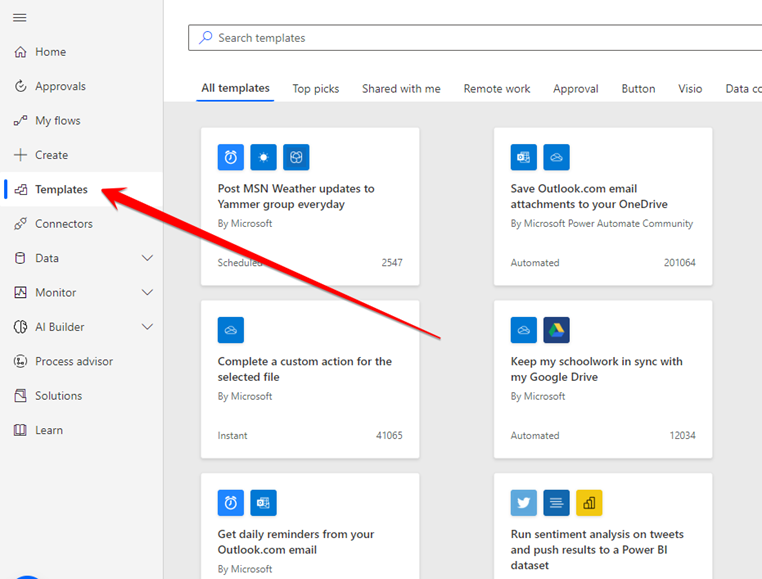Click the 12034 usage count

[x=682, y=436]
